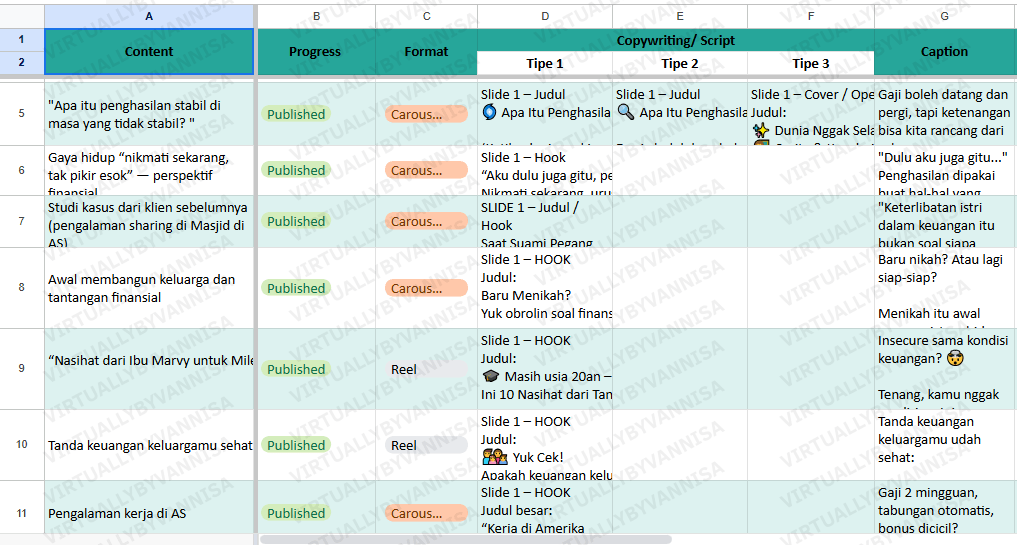
Task: Select row 10 header number
Action: pos(21,445)
